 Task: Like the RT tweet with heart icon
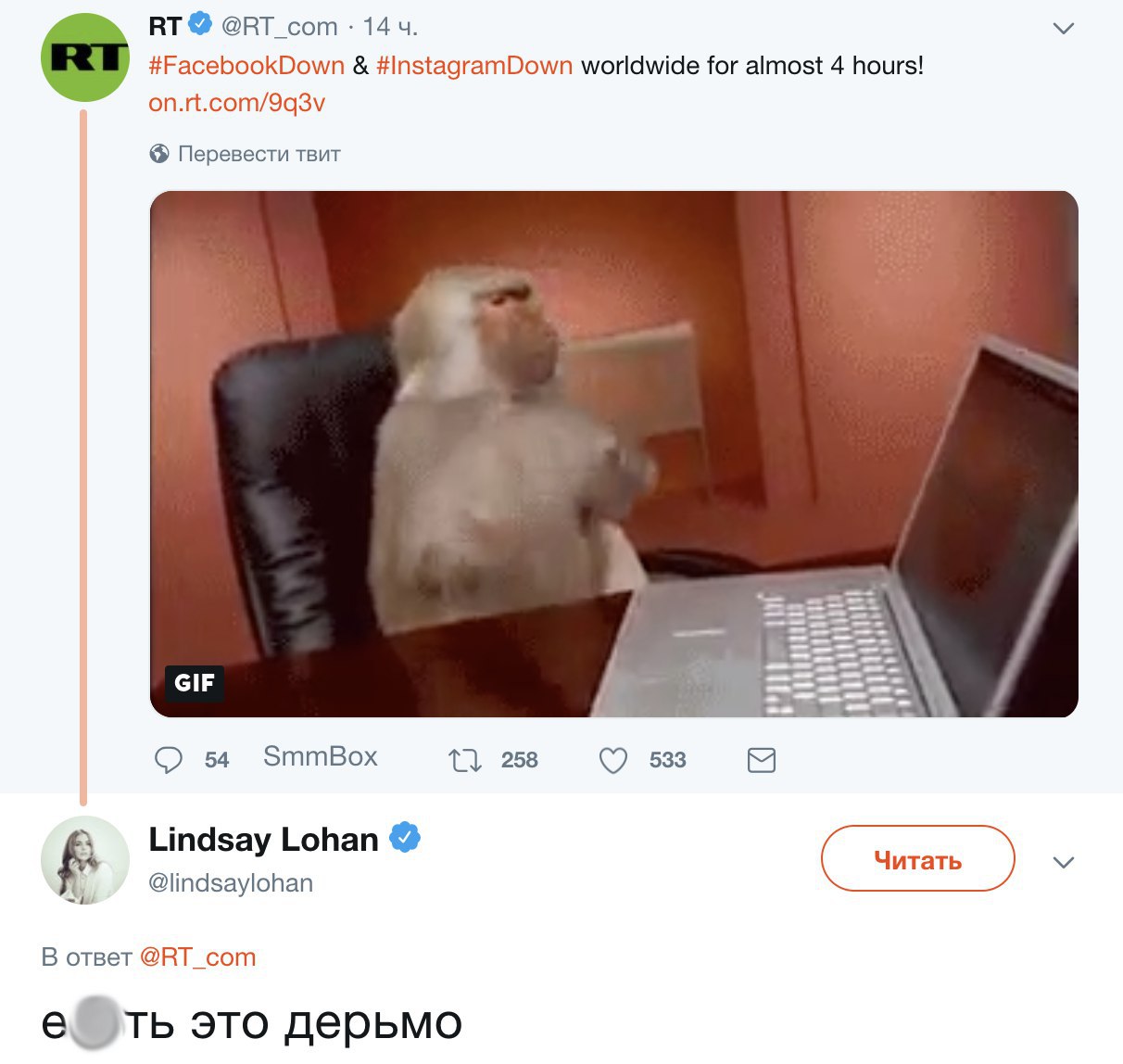point(613,761)
